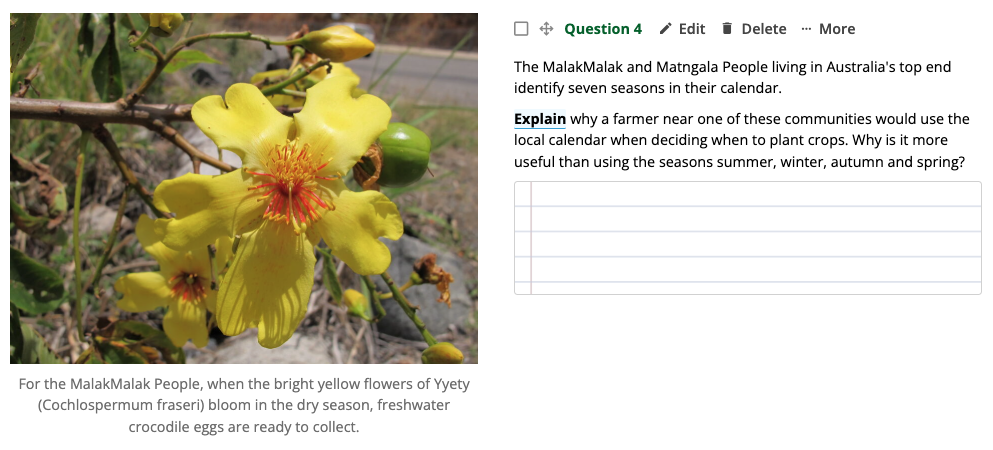Click the pencil Edit icon
The height and width of the screenshot is (450, 993).
point(666,29)
